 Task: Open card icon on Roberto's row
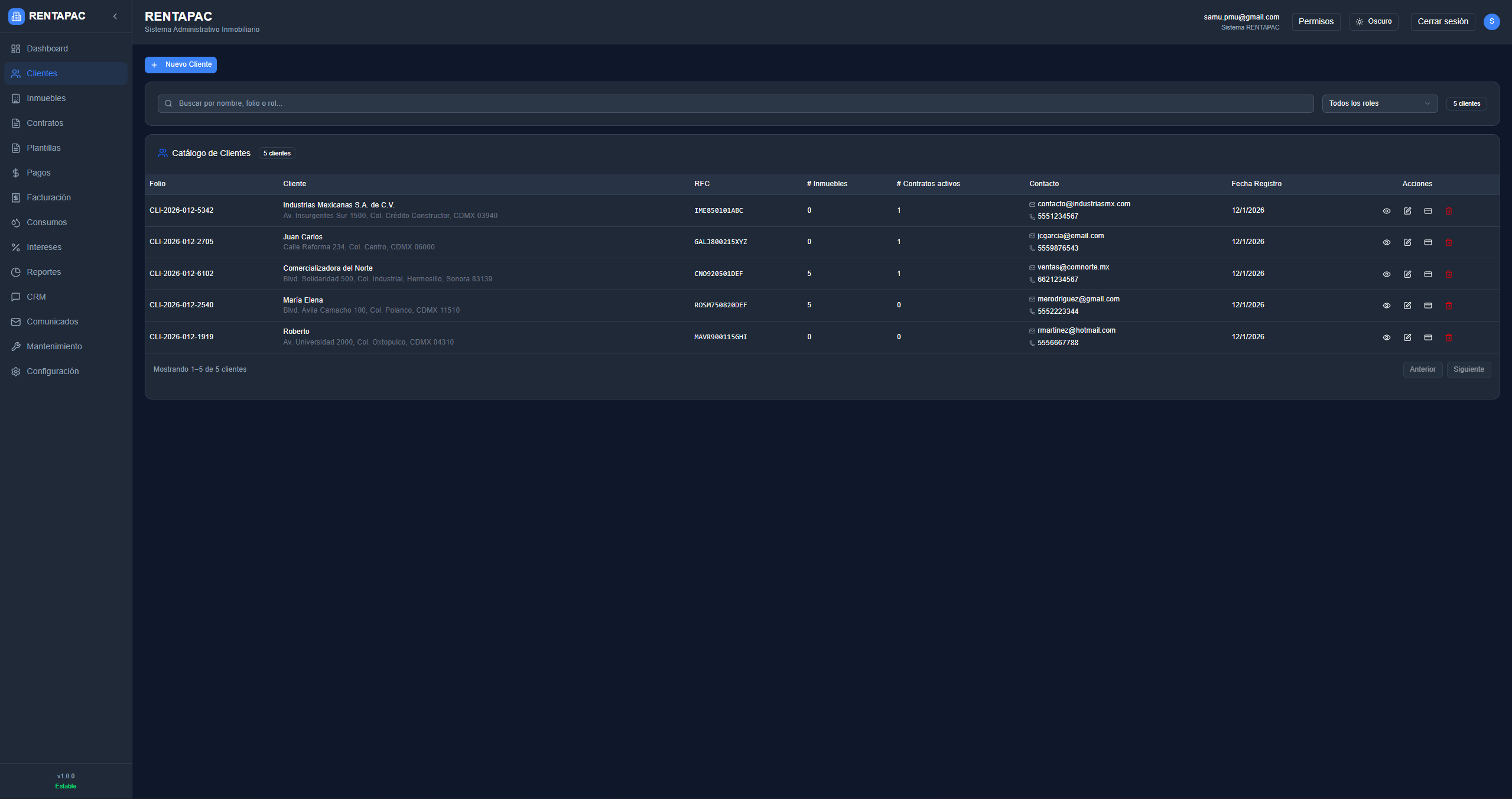click(1428, 337)
